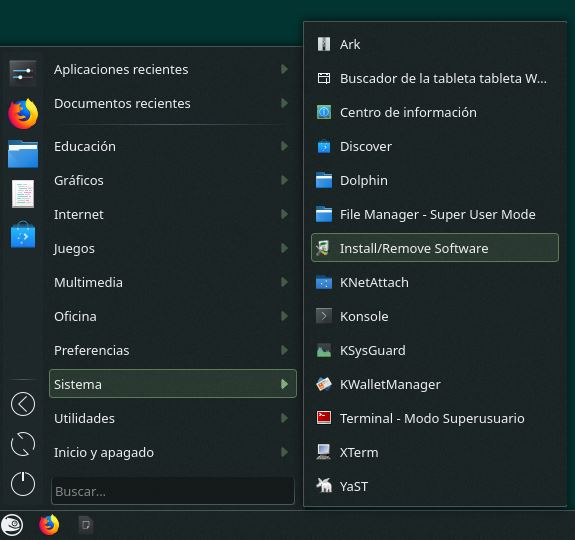Select the Gráficos category

pyautogui.click(x=173, y=180)
